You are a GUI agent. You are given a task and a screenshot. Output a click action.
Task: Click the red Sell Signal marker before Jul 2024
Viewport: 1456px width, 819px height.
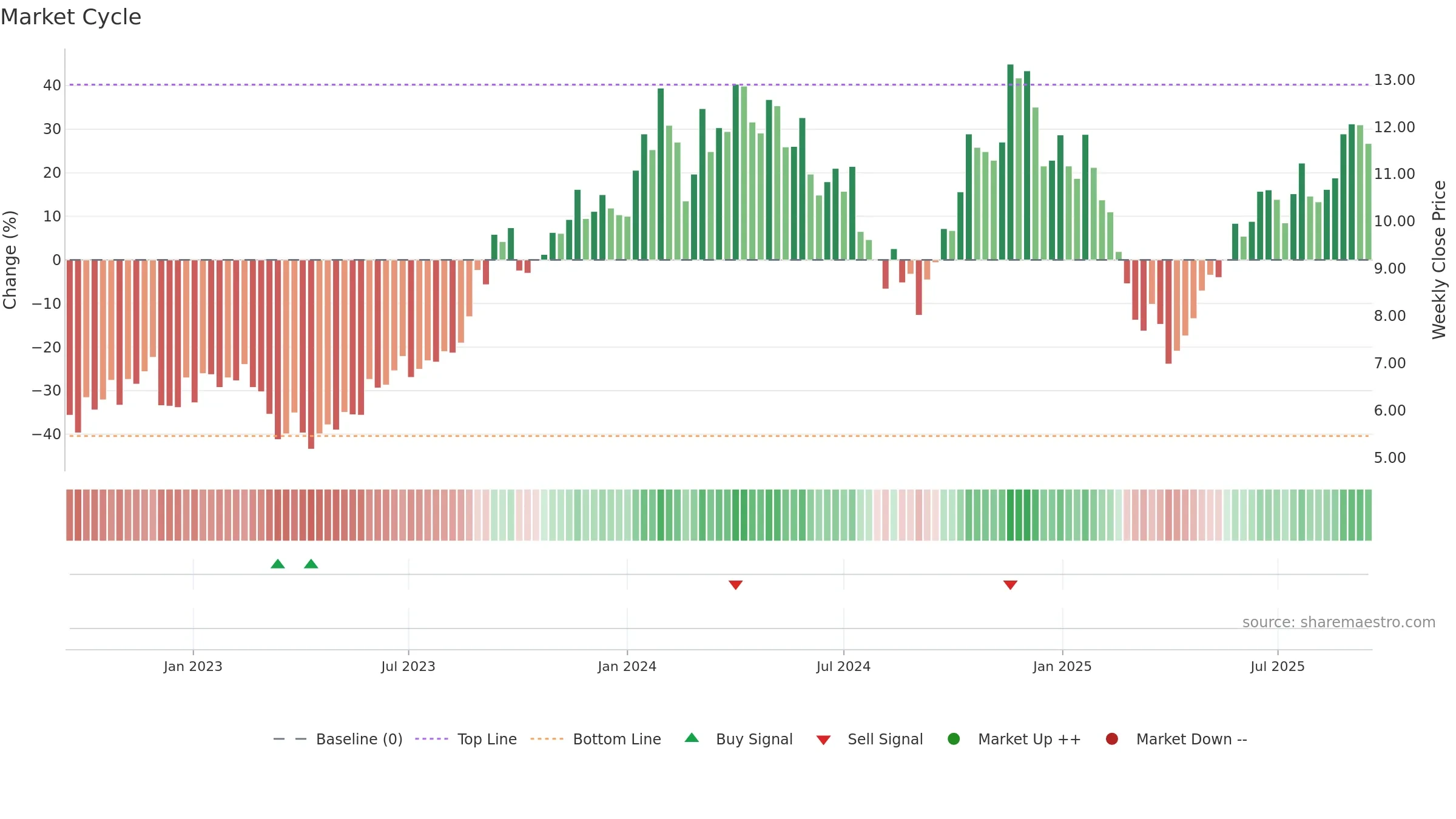pos(735,585)
